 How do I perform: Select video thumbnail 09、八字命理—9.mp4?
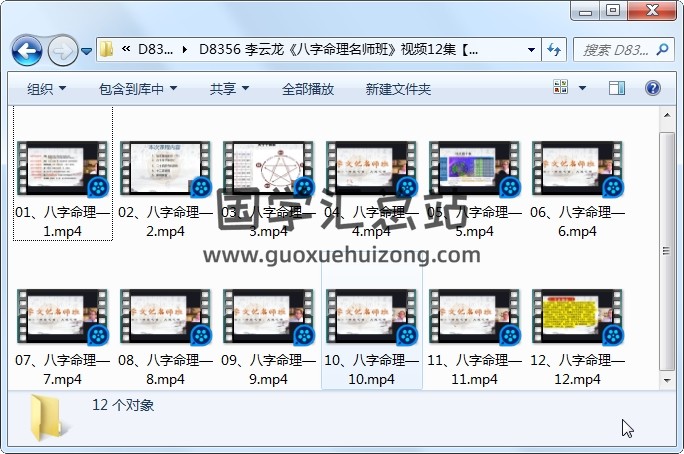coord(268,317)
